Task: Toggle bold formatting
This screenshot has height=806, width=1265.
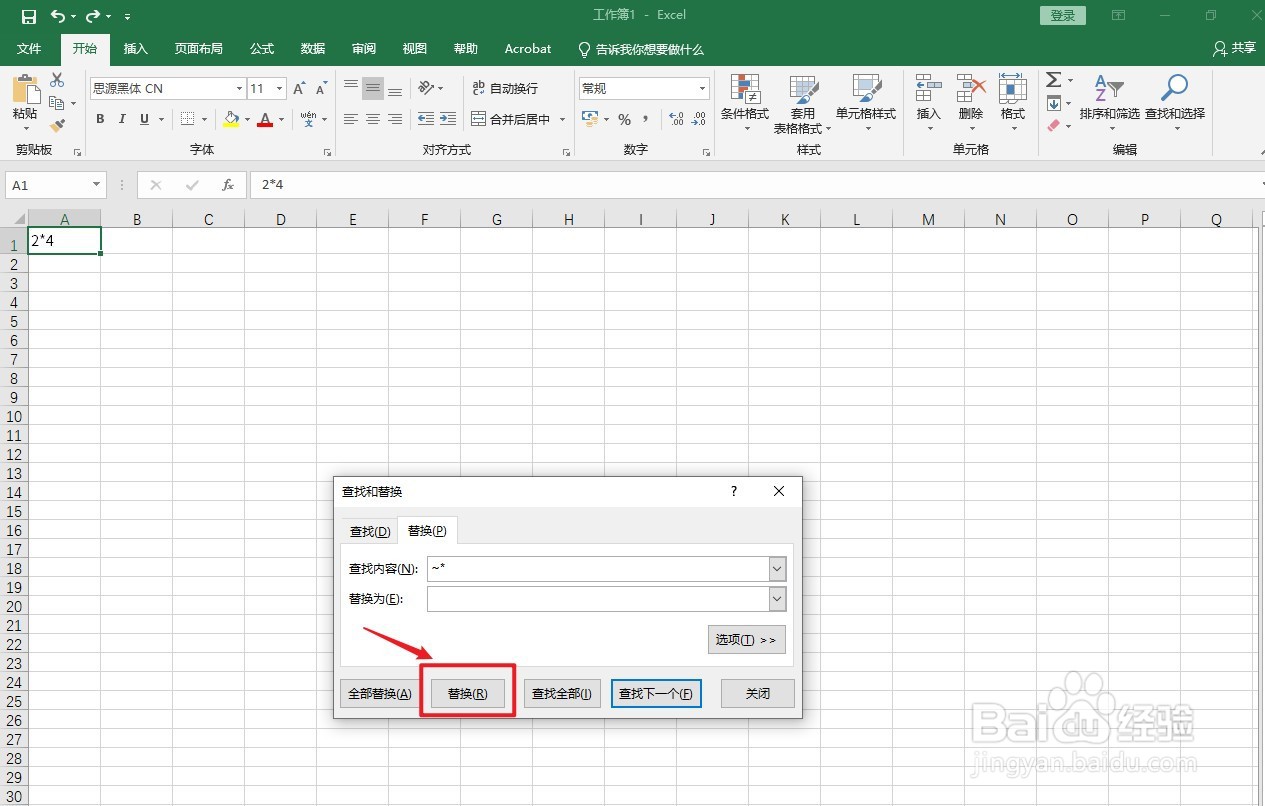Action: tap(100, 119)
